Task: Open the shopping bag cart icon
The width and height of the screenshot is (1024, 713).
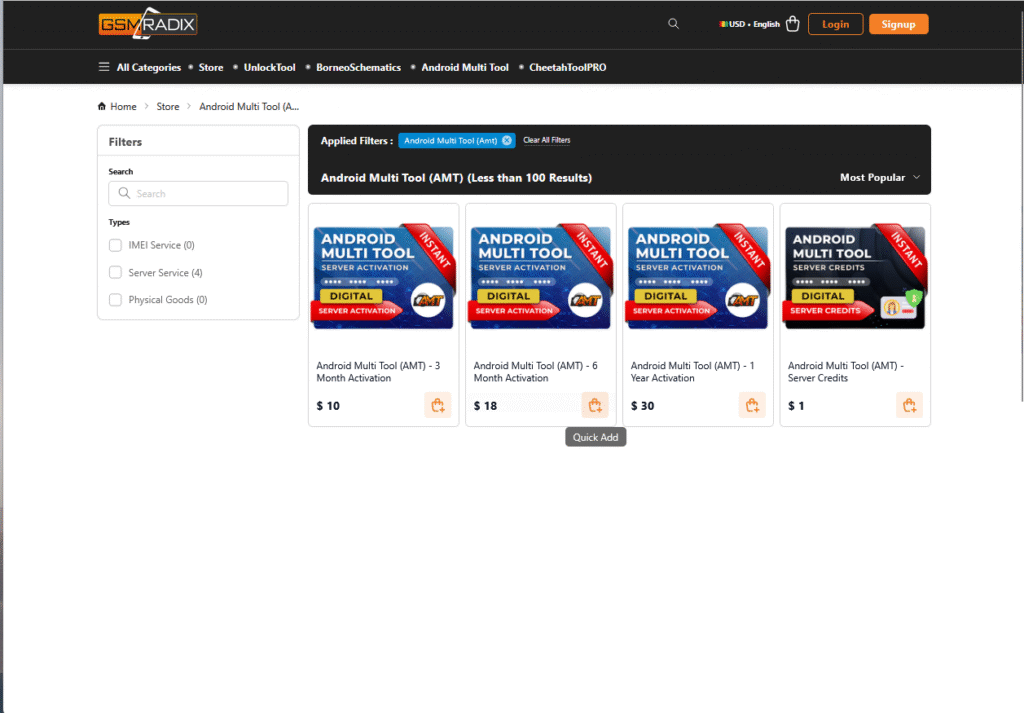Action: pyautogui.click(x=793, y=24)
